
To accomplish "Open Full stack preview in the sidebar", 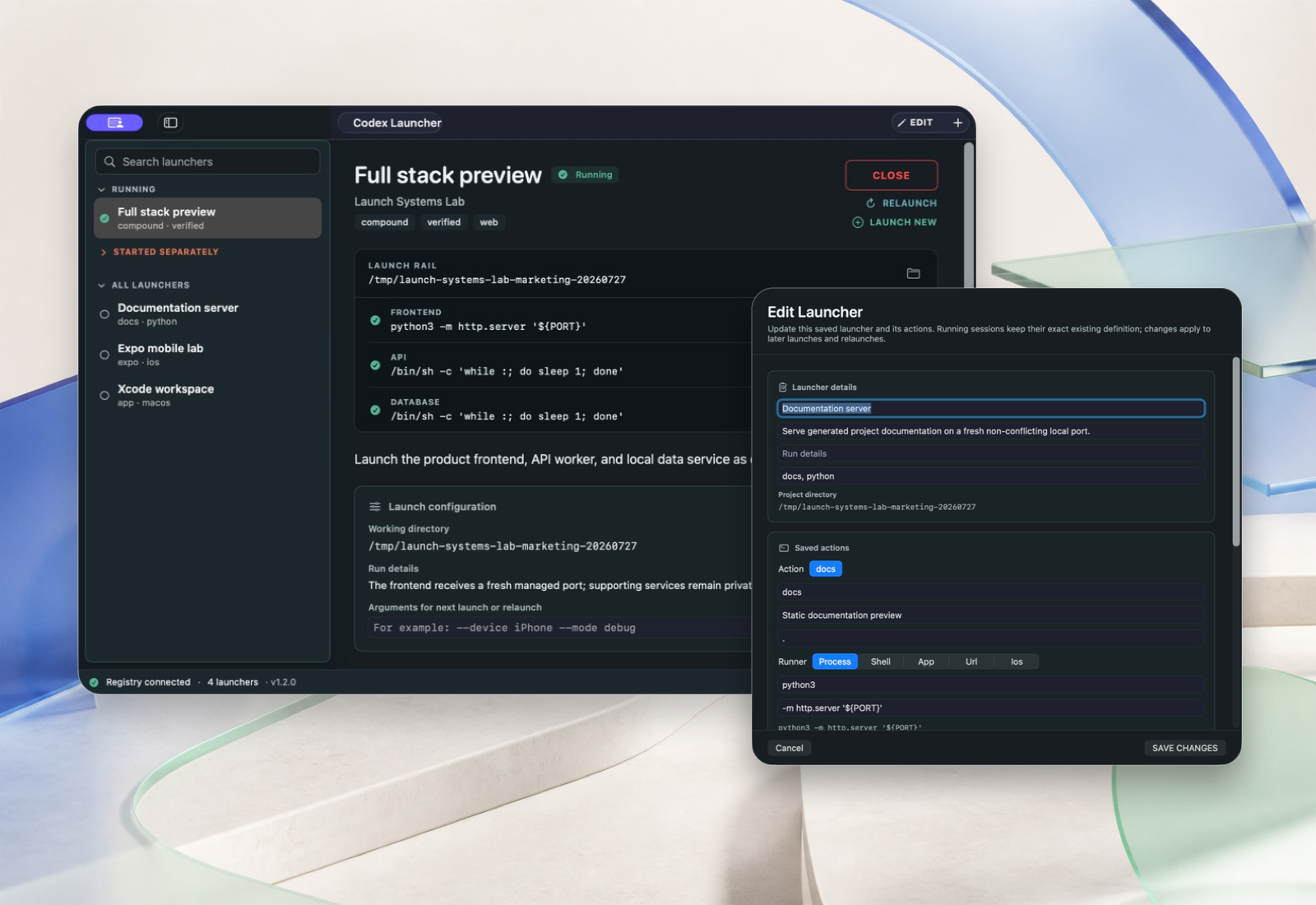I will pos(207,218).
